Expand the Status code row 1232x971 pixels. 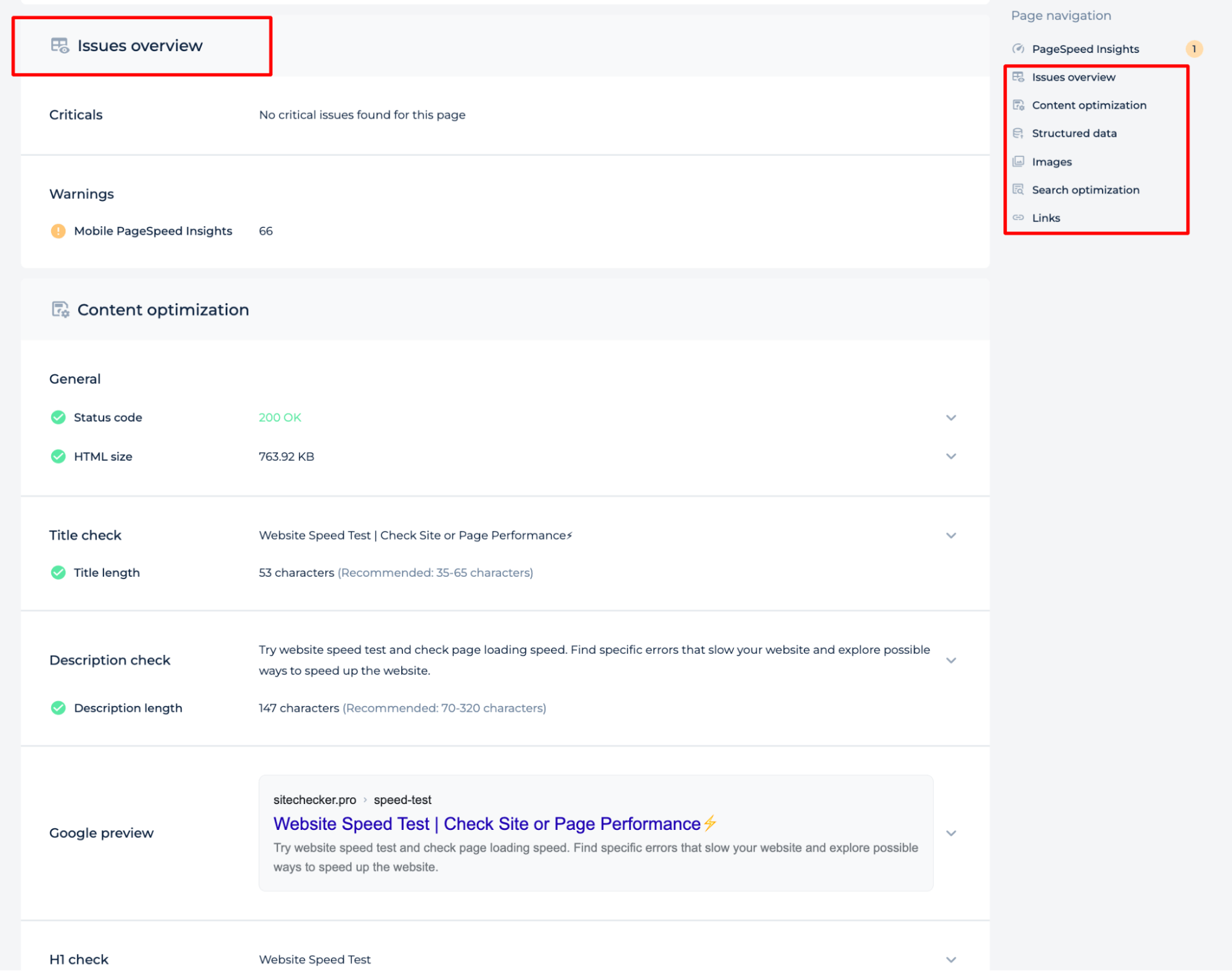[951, 418]
